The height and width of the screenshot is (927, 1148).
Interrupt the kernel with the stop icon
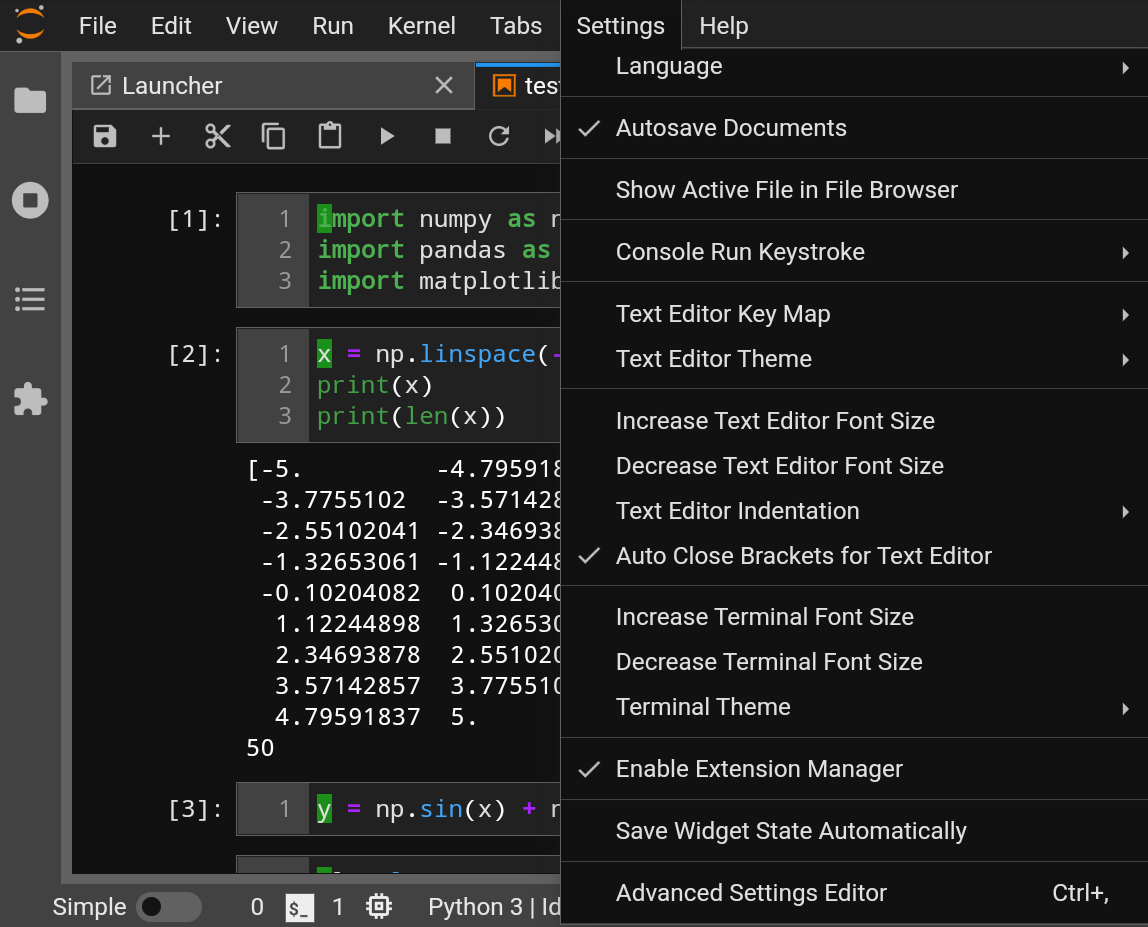point(442,136)
